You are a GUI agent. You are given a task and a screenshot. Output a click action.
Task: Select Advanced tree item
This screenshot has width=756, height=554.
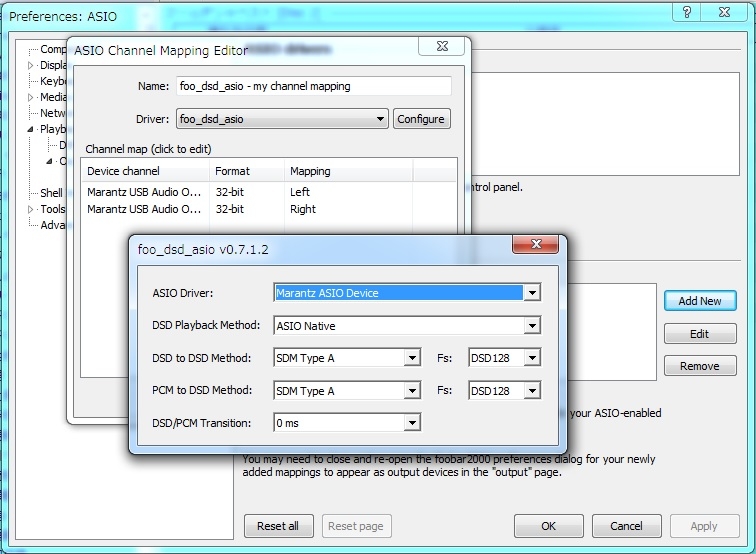[53, 225]
